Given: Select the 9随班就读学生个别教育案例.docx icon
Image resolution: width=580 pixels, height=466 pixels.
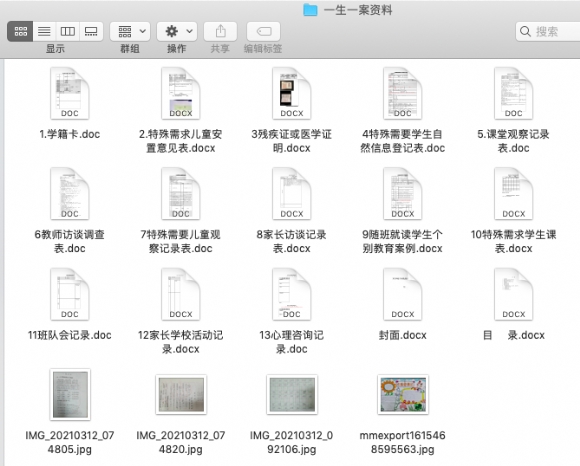Looking at the screenshot, I should coord(402,194).
